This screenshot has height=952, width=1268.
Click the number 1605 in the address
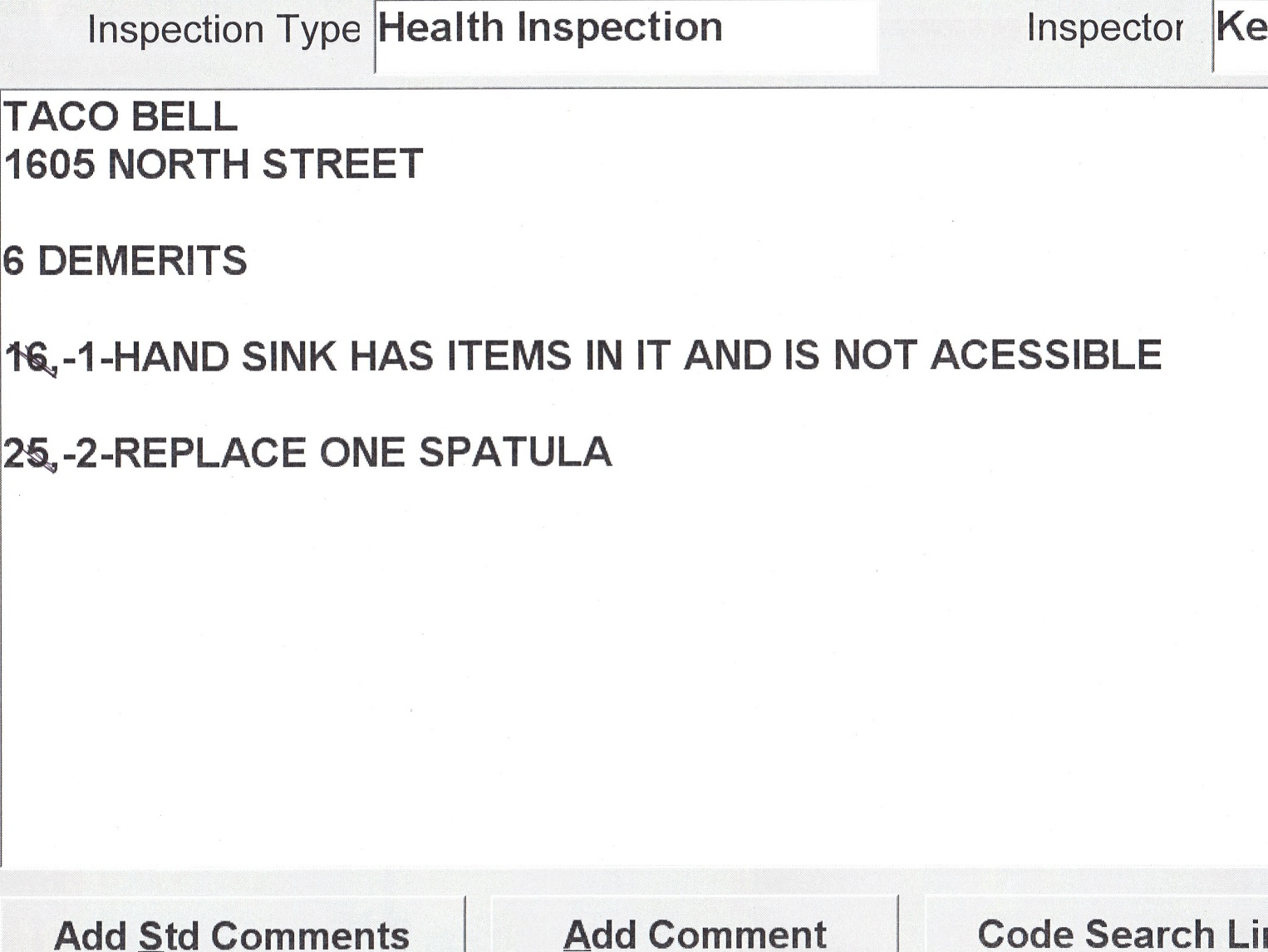50,164
